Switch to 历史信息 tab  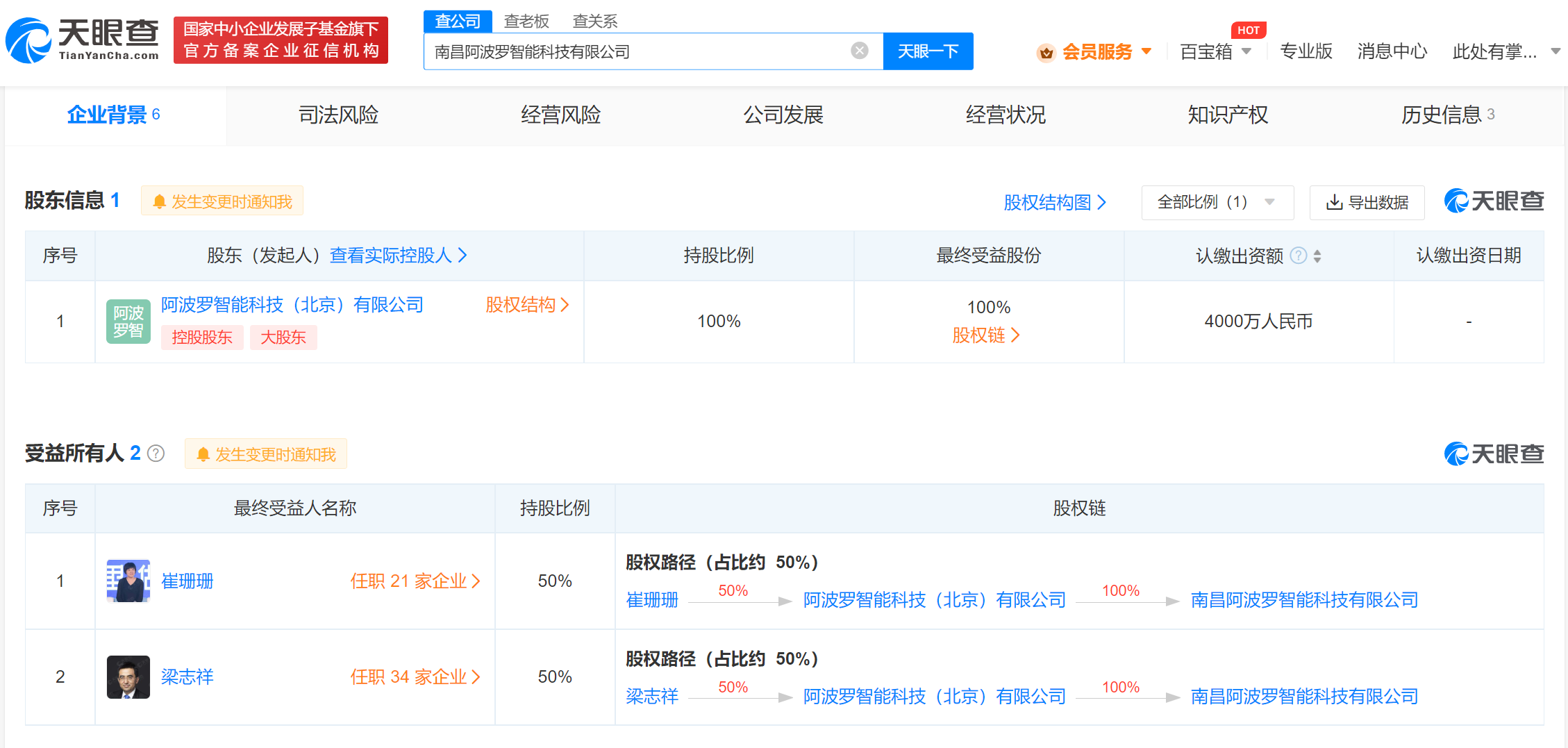coord(1448,115)
